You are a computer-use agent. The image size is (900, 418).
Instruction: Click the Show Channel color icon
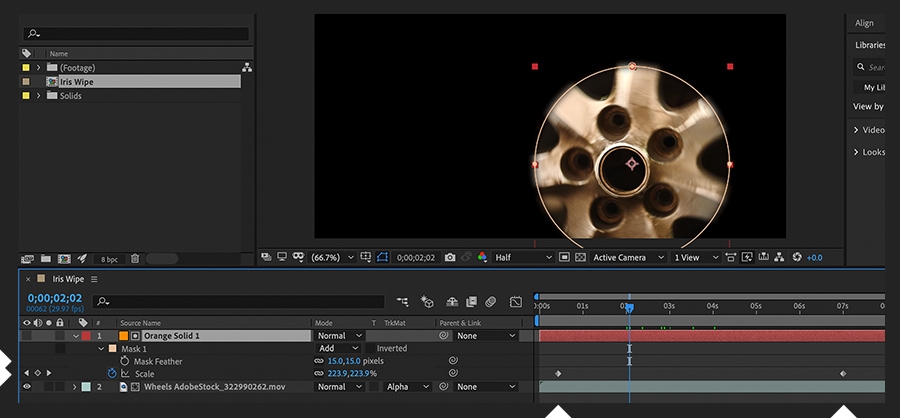tap(482, 257)
